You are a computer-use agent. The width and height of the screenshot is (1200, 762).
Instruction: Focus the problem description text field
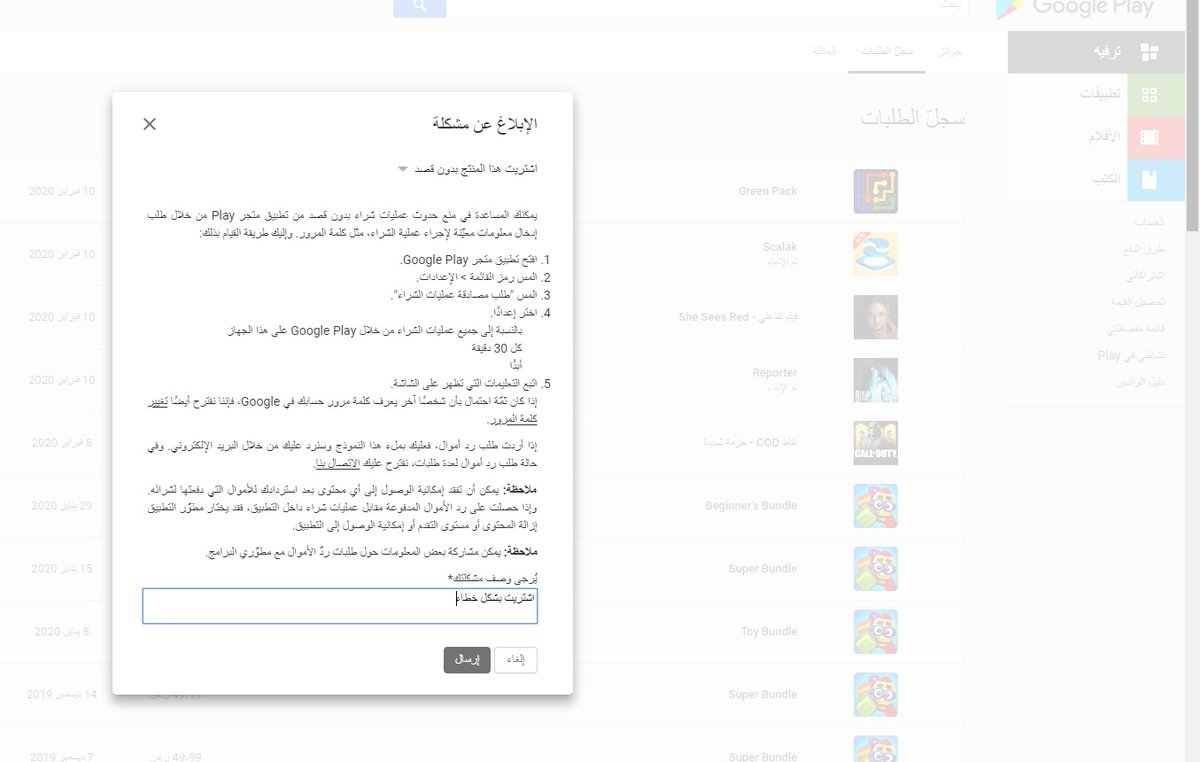click(340, 606)
